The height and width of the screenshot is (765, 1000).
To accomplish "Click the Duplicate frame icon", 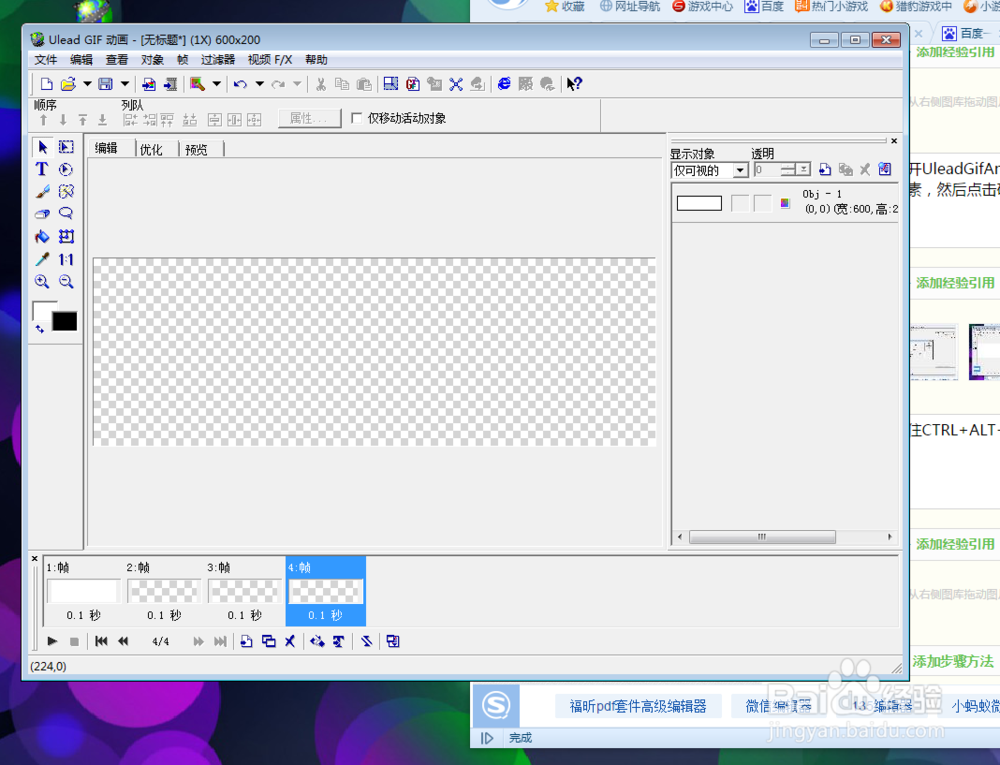I will pyautogui.click(x=268, y=641).
